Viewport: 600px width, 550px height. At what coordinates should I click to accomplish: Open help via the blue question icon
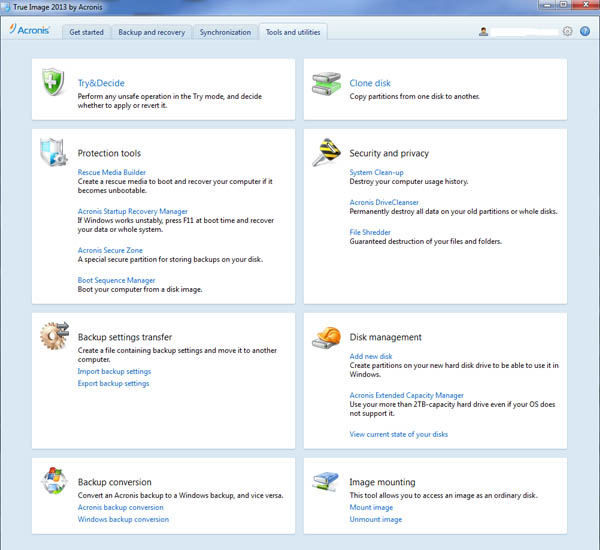585,31
